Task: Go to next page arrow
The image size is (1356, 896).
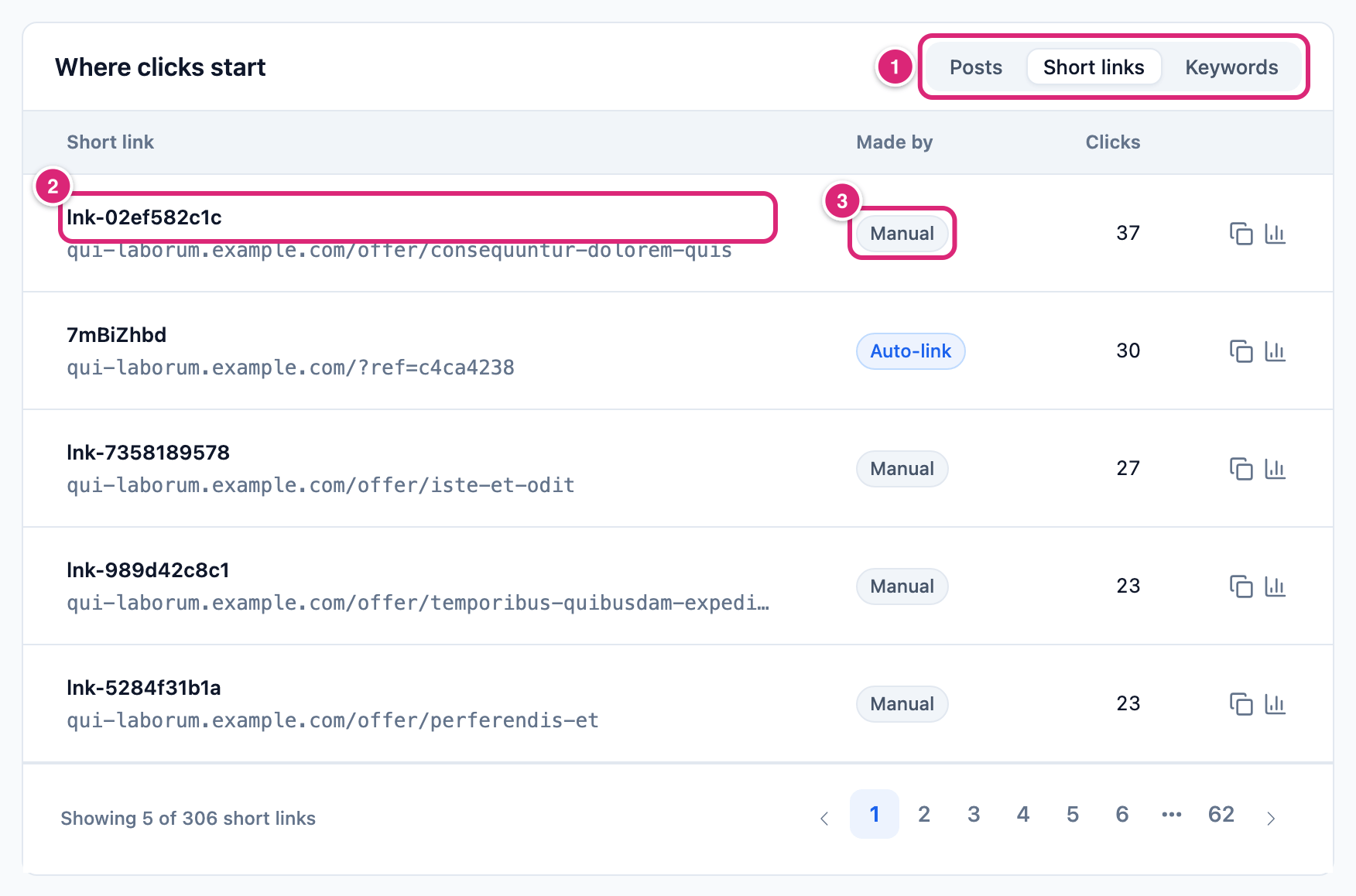Action: point(1270,818)
